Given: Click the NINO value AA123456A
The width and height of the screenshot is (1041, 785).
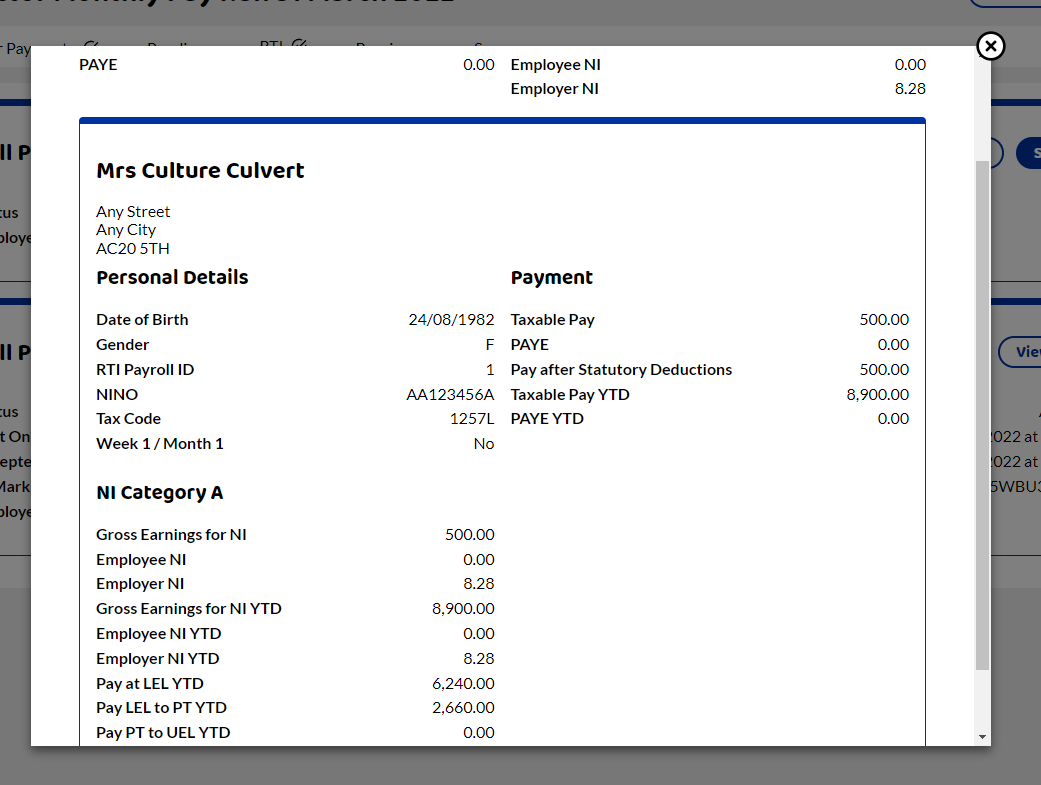Looking at the screenshot, I should (x=452, y=394).
